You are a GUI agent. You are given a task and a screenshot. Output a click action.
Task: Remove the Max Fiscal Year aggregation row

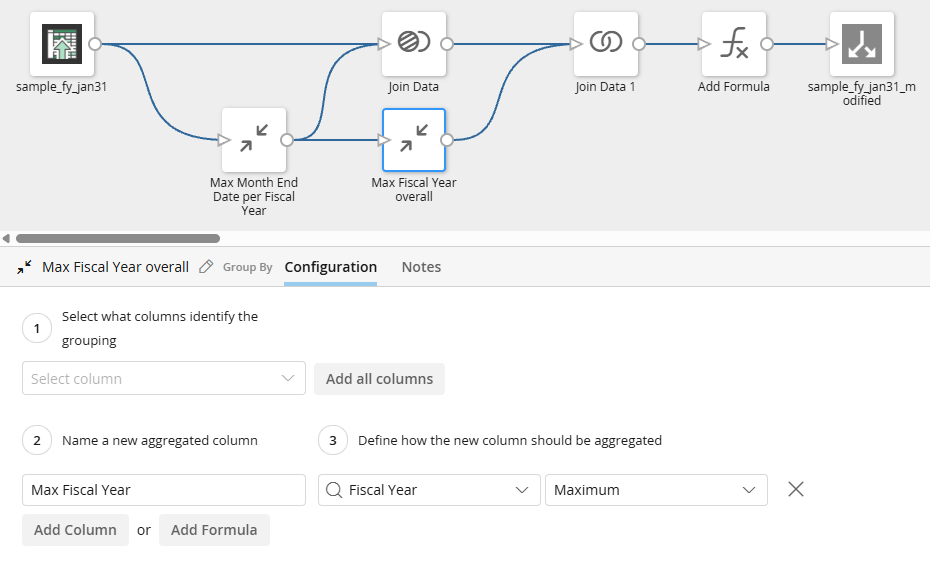(x=796, y=489)
